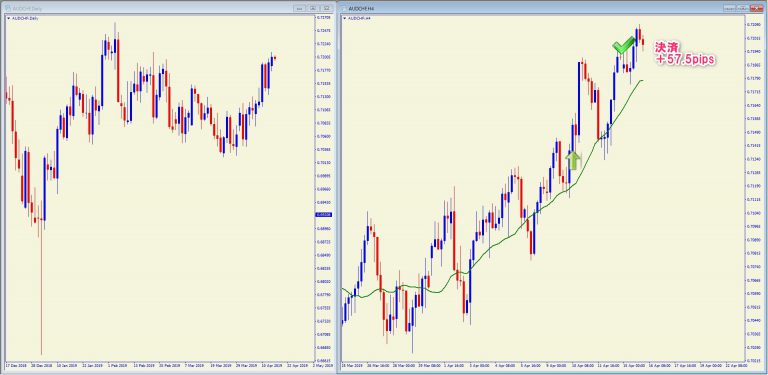Click the AUDCHF Daily window title icon
Viewport: 768px width, 375px height.
8,8
